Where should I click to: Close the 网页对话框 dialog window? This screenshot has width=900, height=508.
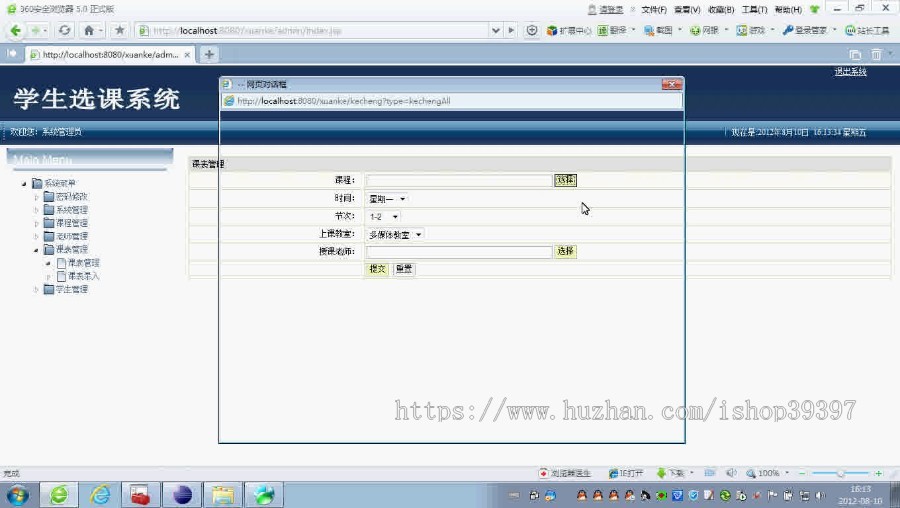672,84
